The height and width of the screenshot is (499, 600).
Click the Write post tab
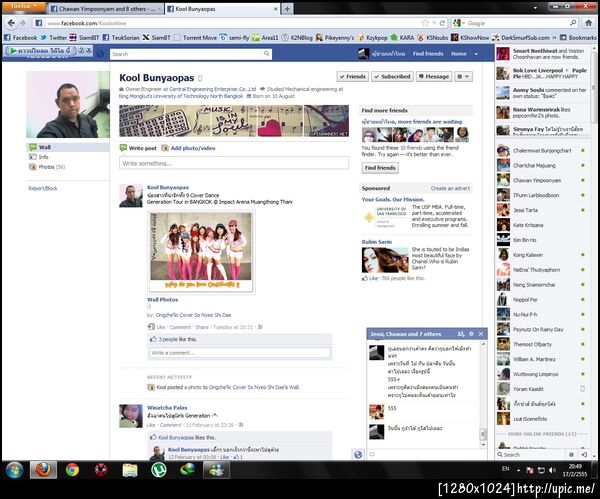point(138,148)
